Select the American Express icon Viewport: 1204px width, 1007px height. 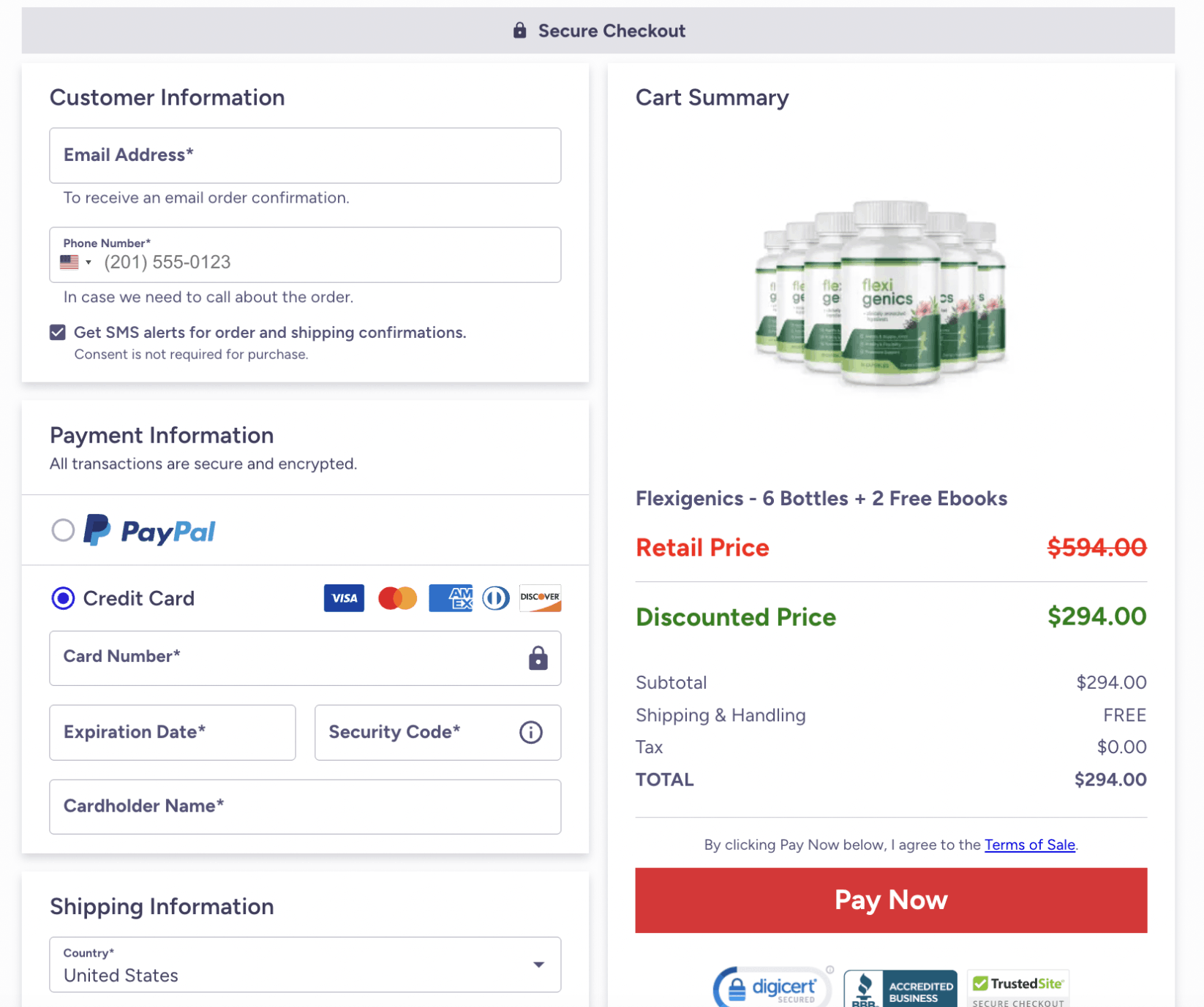pyautogui.click(x=451, y=598)
